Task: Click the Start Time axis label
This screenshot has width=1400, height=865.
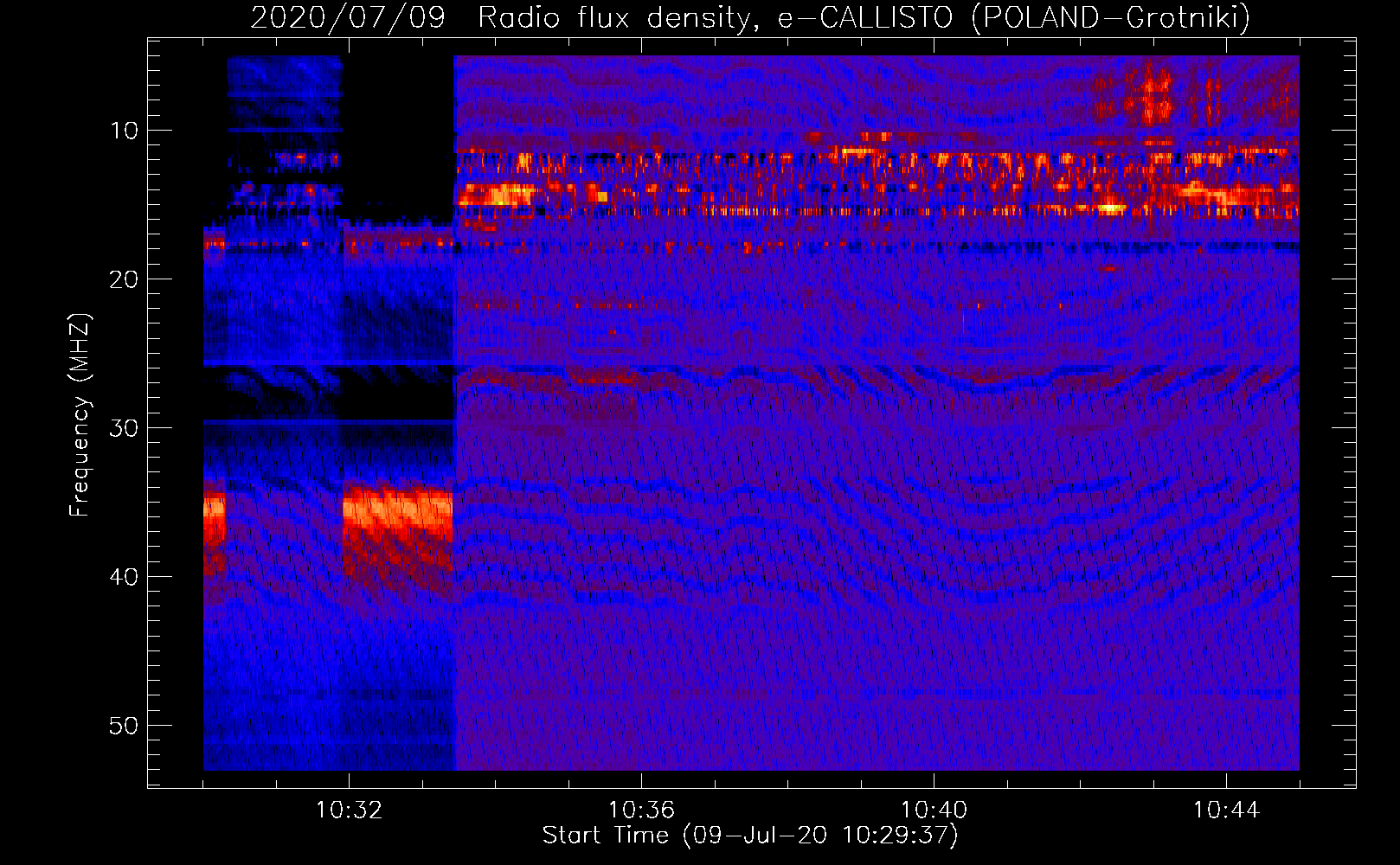Action: pos(750,836)
